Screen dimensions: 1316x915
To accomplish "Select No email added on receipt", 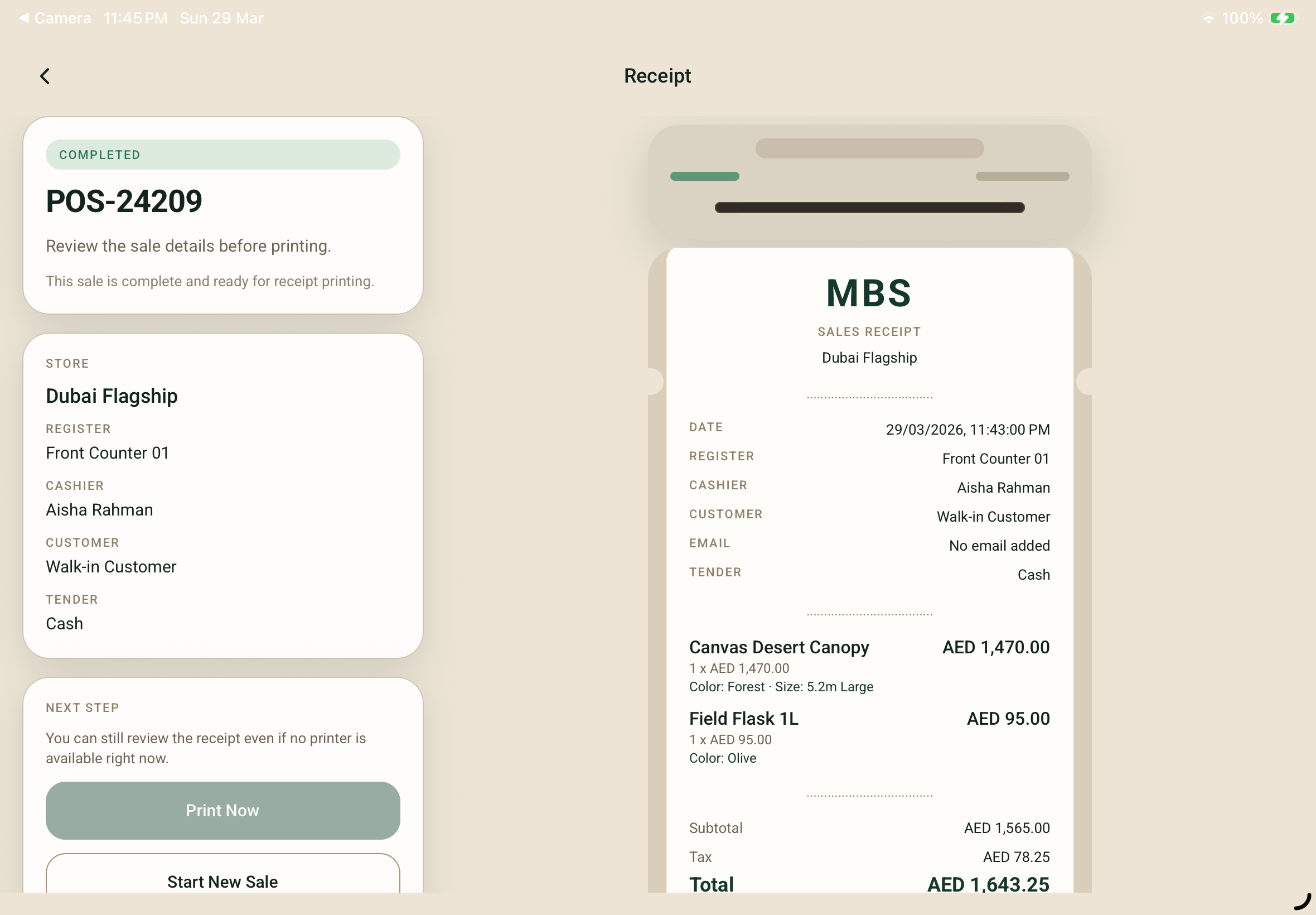I will tap(999, 545).
